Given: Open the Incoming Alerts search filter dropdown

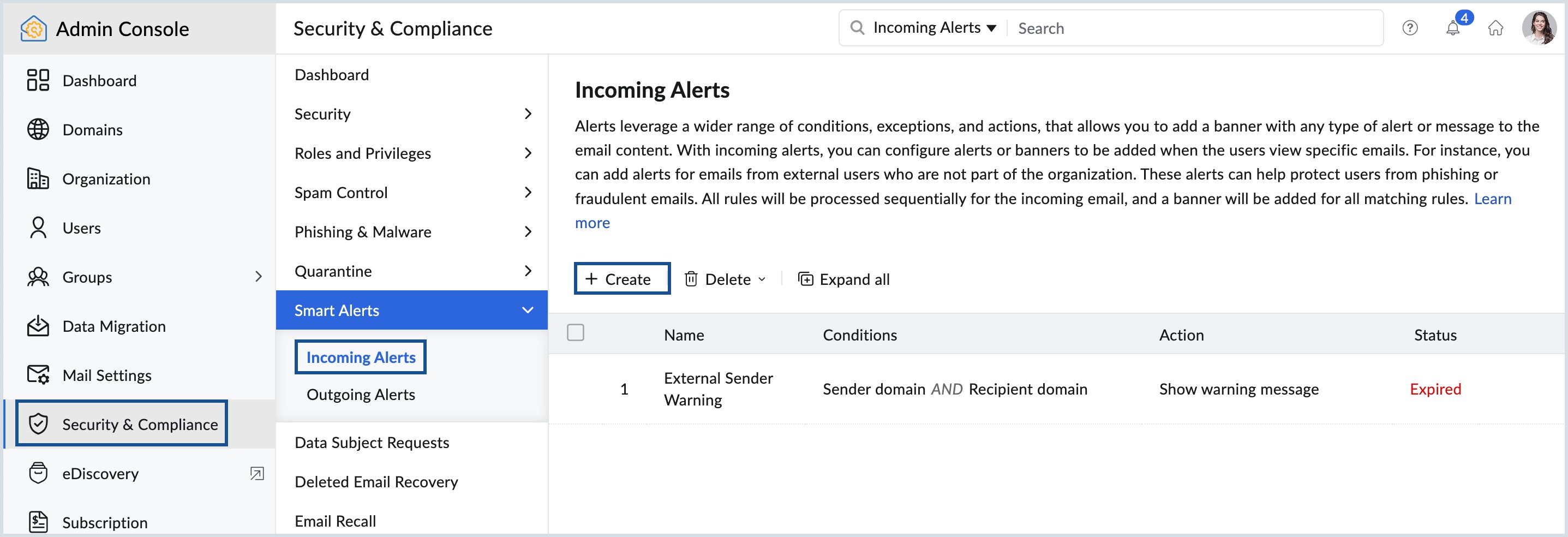Looking at the screenshot, I should 992,27.
